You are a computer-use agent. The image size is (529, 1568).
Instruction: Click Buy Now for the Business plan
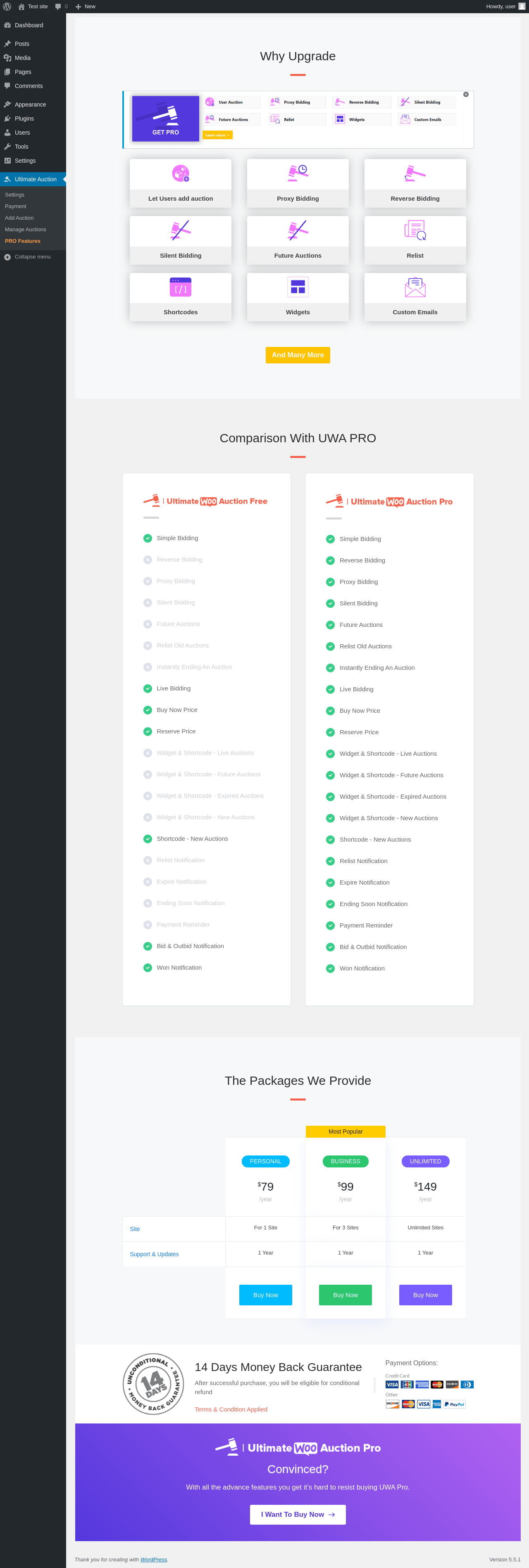pos(346,1295)
